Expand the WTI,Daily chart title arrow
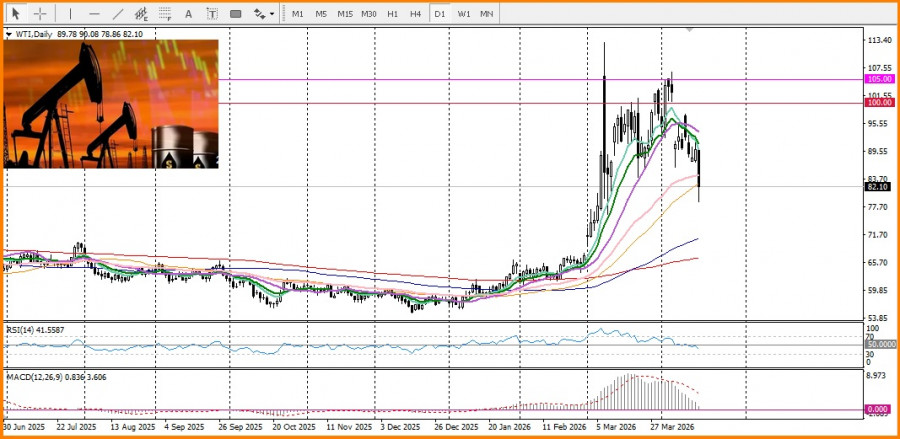Viewport: 900px width, 439px height. [x=8, y=35]
